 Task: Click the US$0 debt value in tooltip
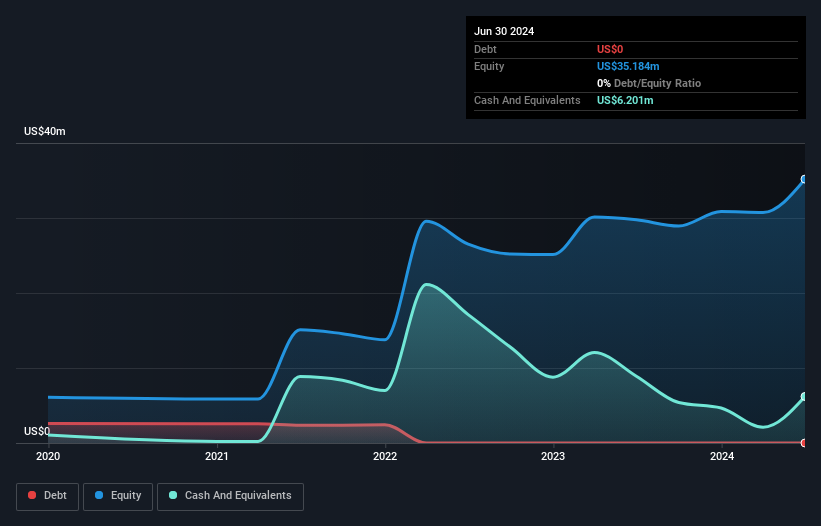click(610, 49)
